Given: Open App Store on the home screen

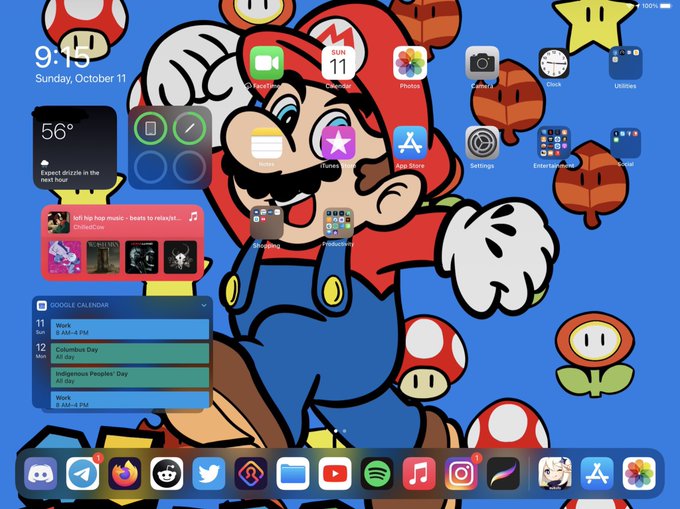Looking at the screenshot, I should (410, 143).
